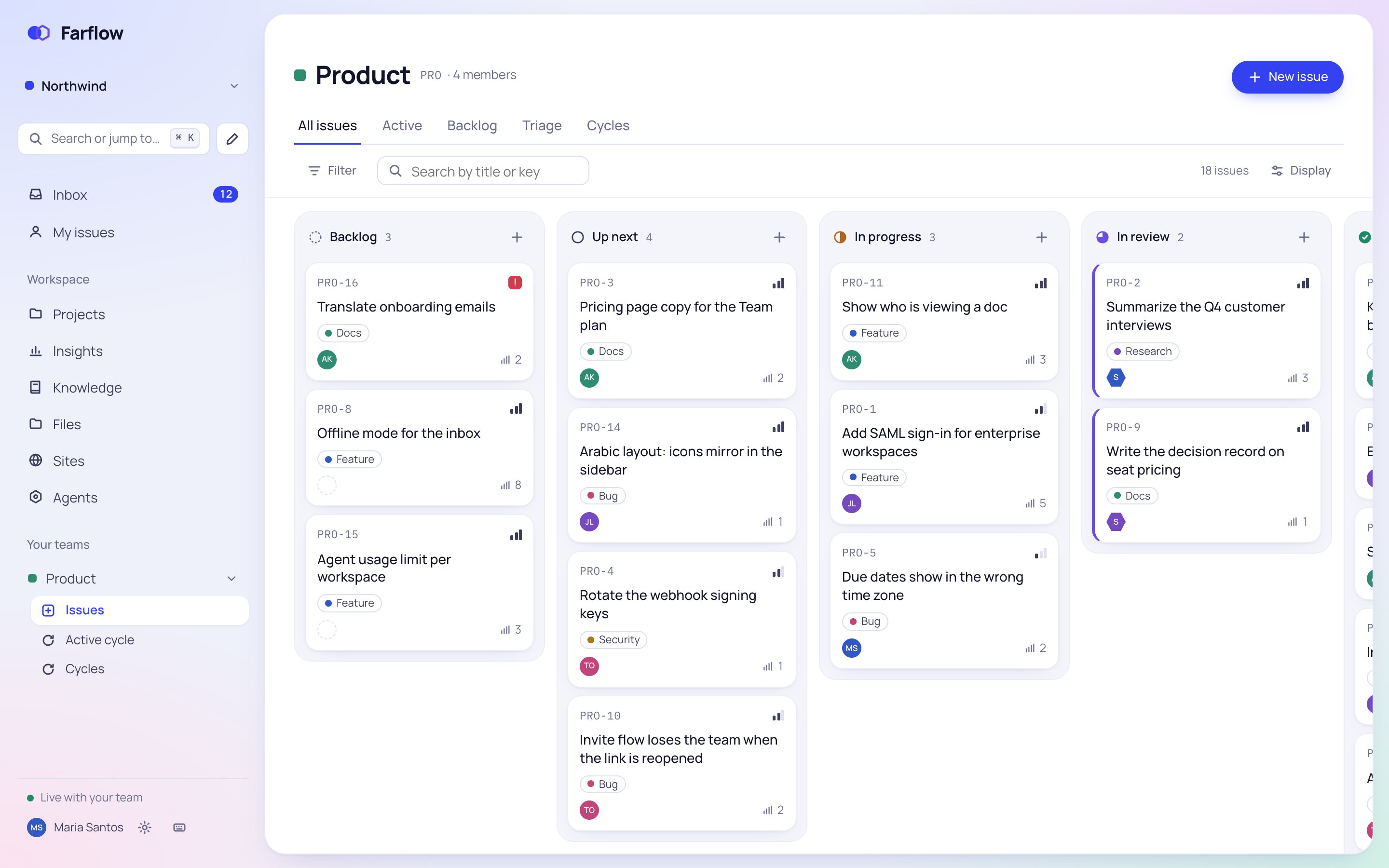Click the Docs label on PRO-16

click(343, 333)
